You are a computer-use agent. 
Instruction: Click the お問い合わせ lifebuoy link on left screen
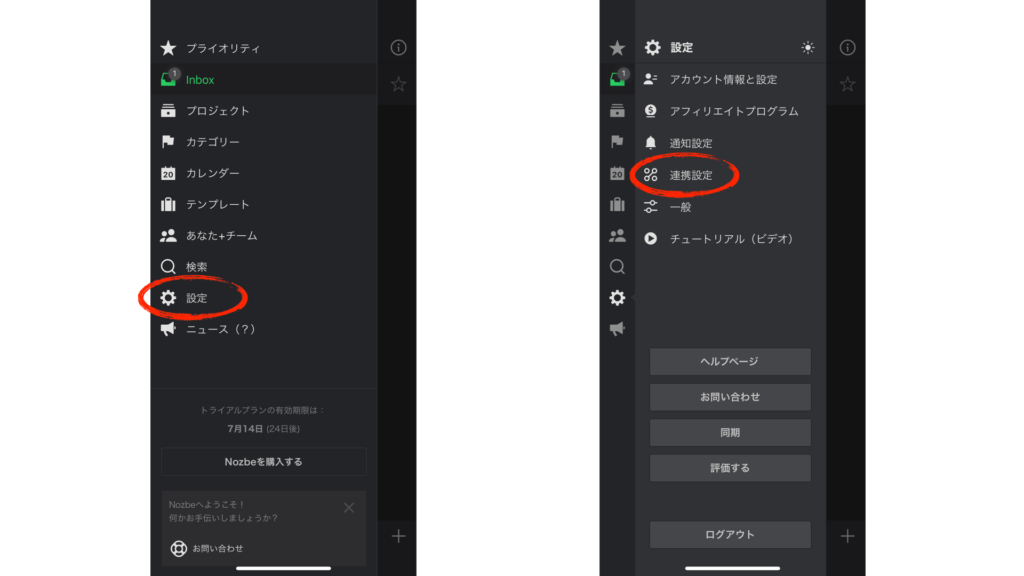207,549
